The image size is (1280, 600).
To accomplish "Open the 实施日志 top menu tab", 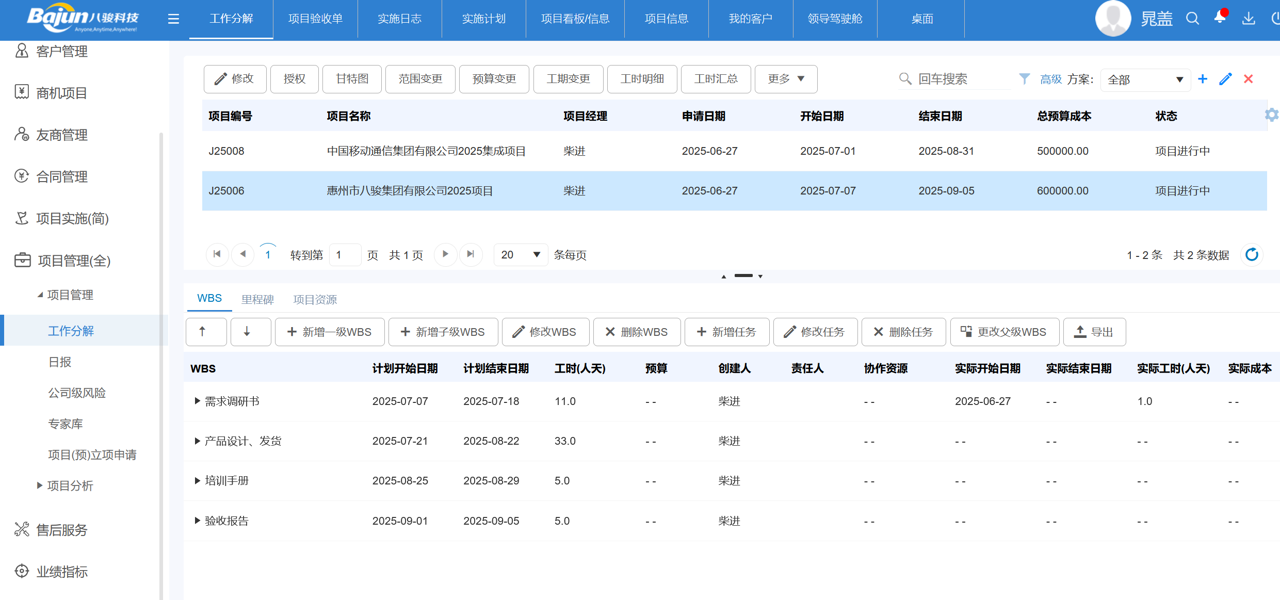I will [399, 19].
